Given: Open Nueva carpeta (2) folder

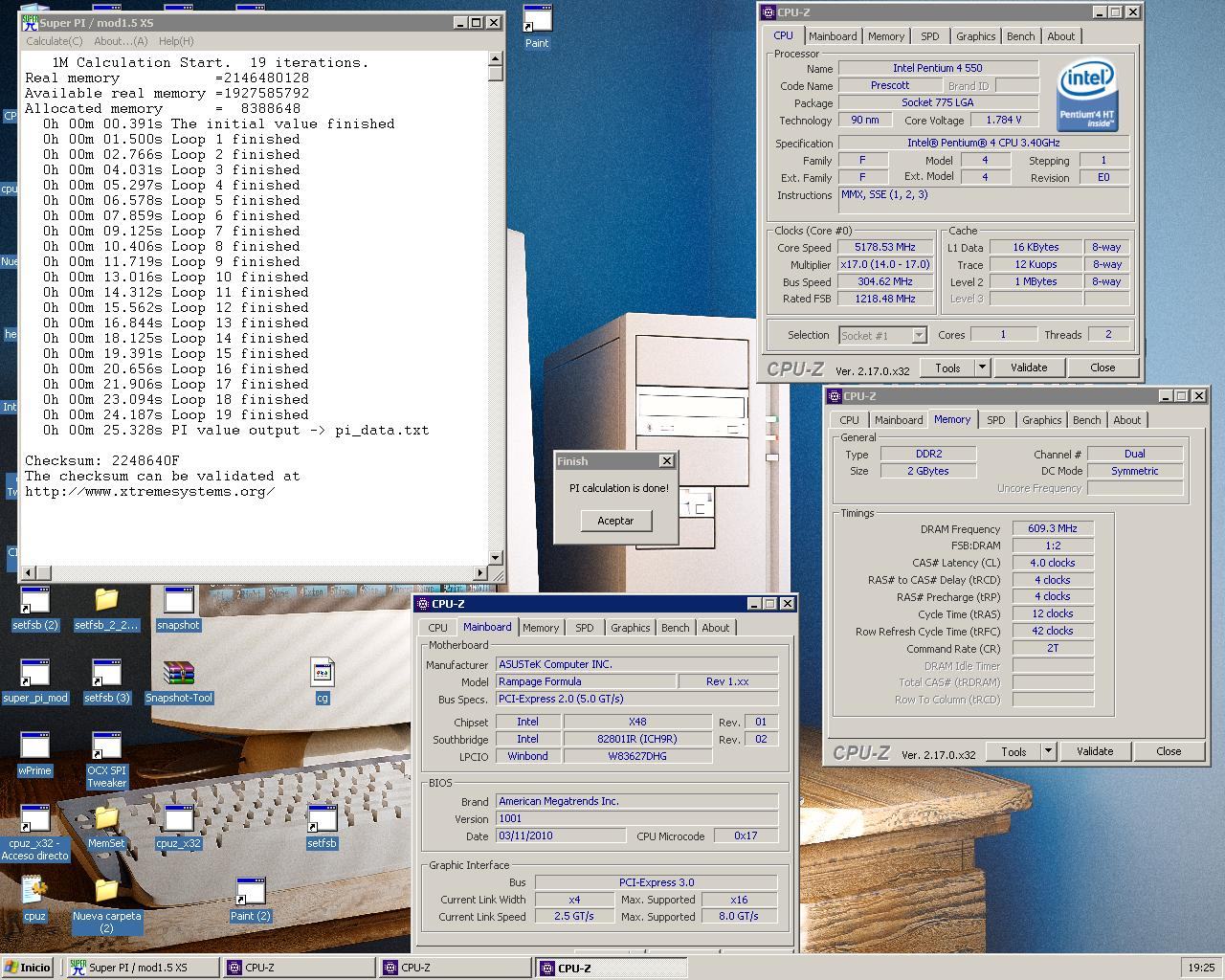Looking at the screenshot, I should (106, 905).
